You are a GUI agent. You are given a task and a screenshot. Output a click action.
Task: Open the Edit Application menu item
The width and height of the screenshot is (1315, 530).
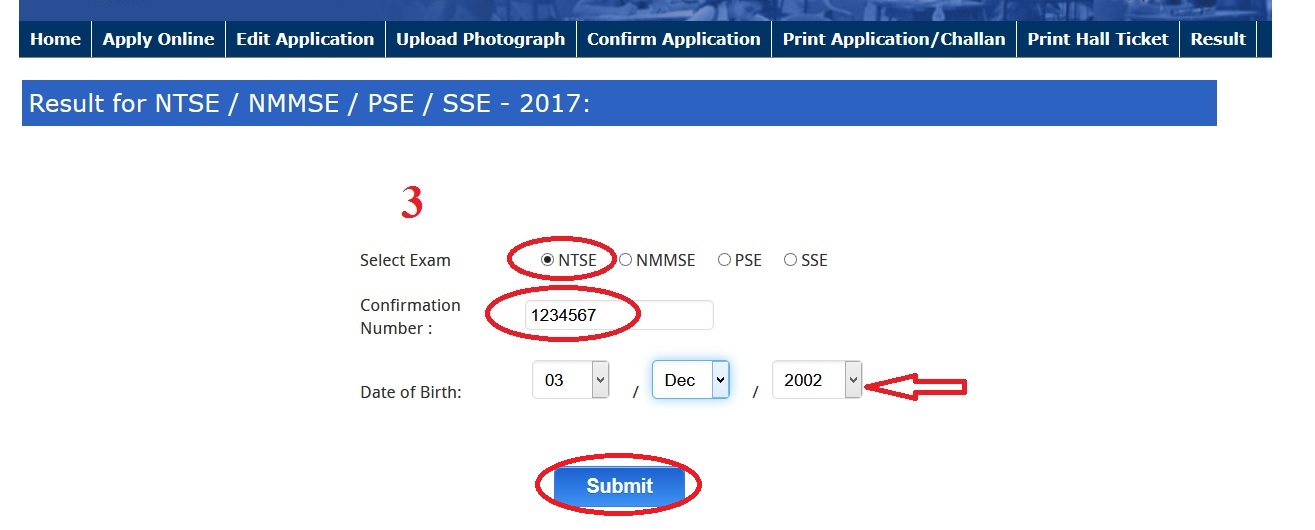coord(305,39)
